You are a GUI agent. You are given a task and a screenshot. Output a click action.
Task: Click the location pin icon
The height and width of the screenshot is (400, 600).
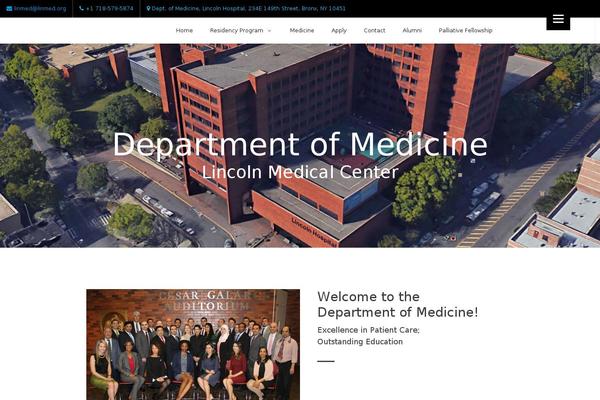tap(148, 8)
